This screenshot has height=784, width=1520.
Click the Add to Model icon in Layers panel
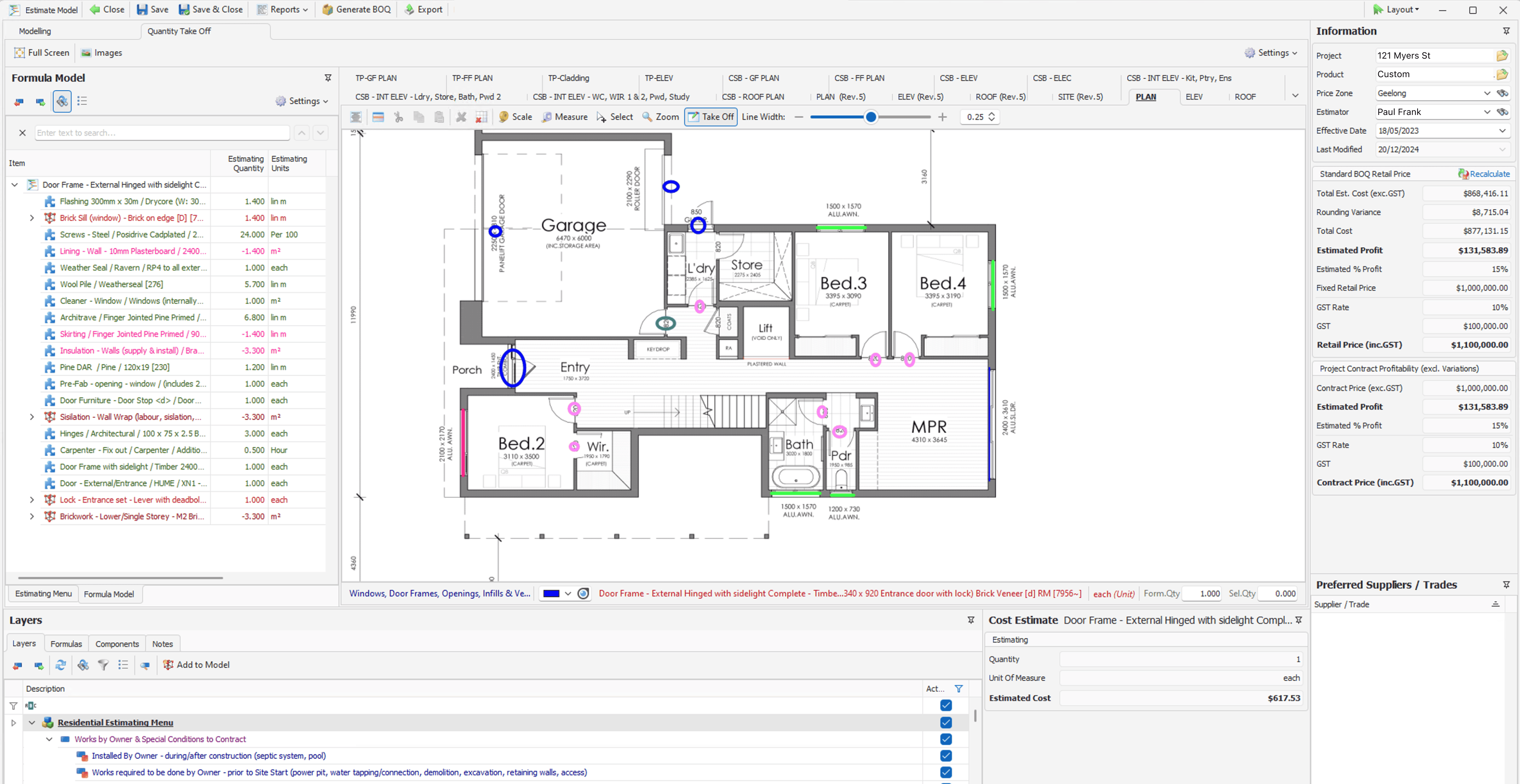168,665
